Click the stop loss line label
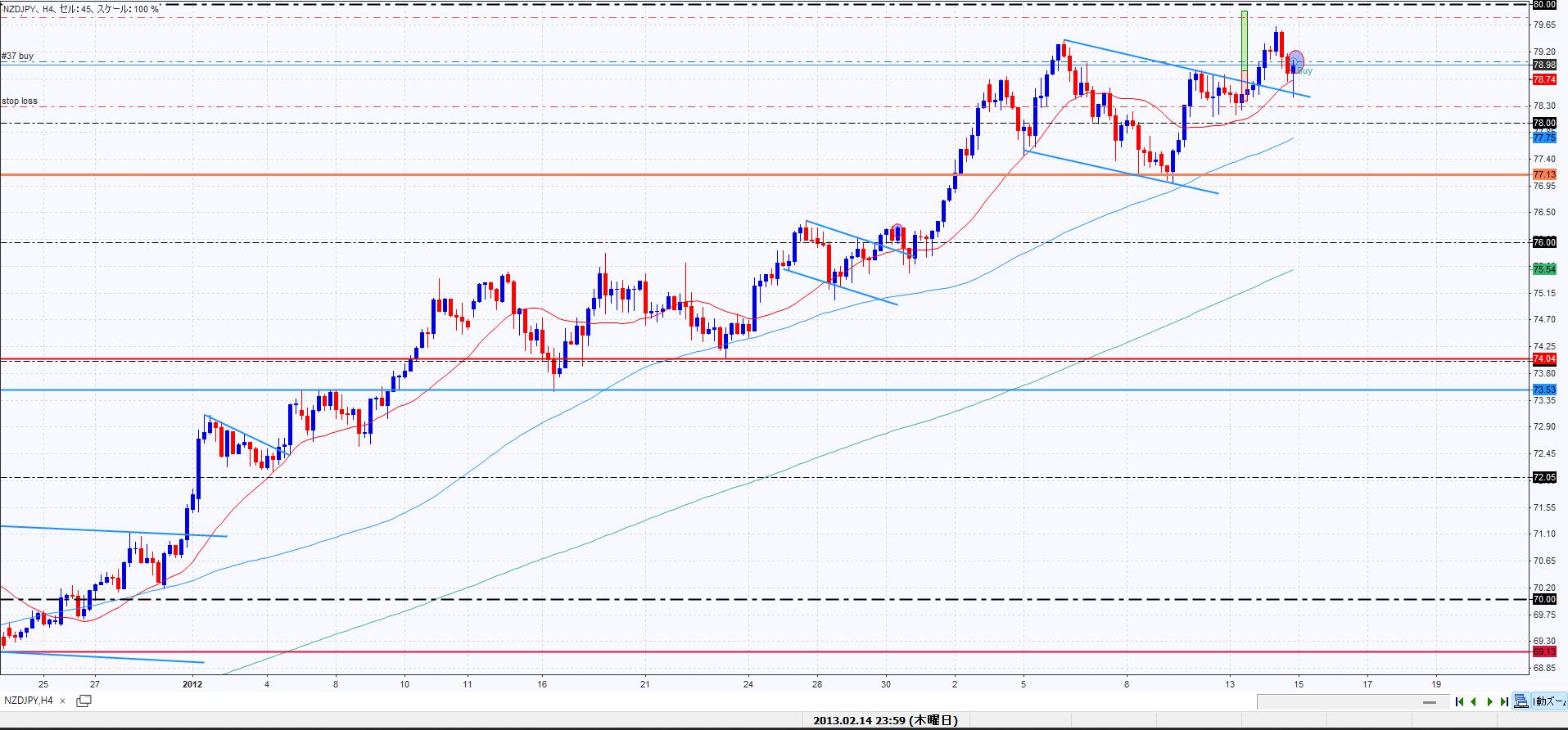 (20, 101)
